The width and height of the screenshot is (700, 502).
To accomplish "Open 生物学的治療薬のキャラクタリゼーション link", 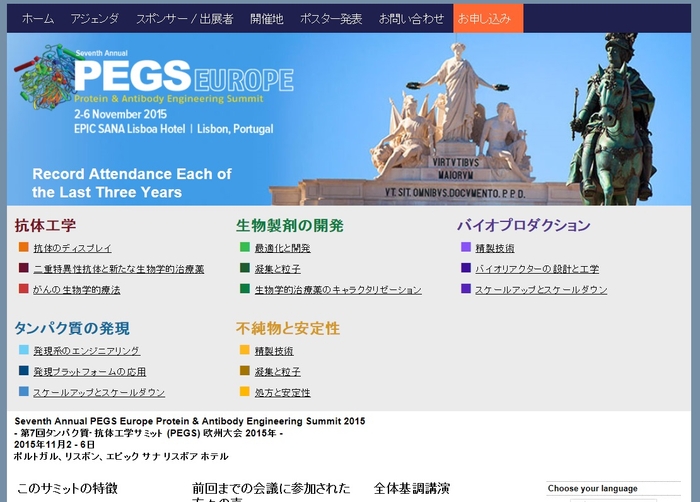I will pos(338,290).
